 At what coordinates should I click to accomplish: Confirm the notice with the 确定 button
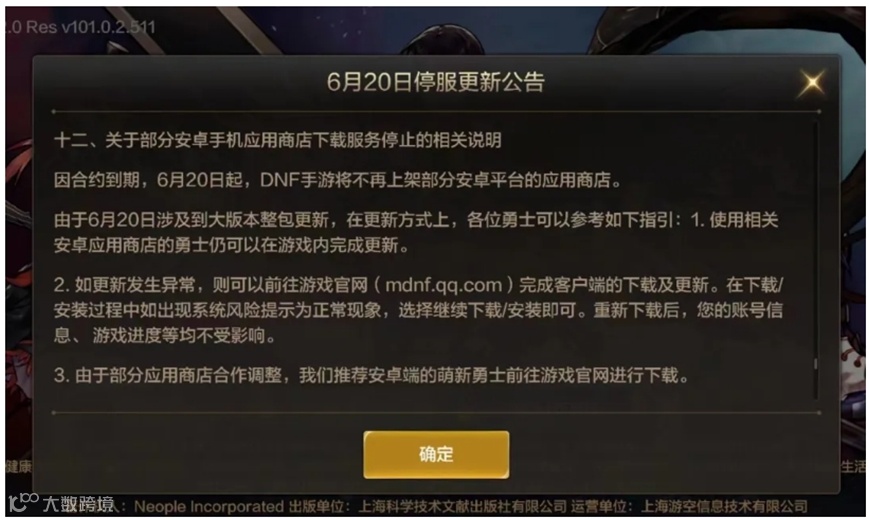point(436,455)
